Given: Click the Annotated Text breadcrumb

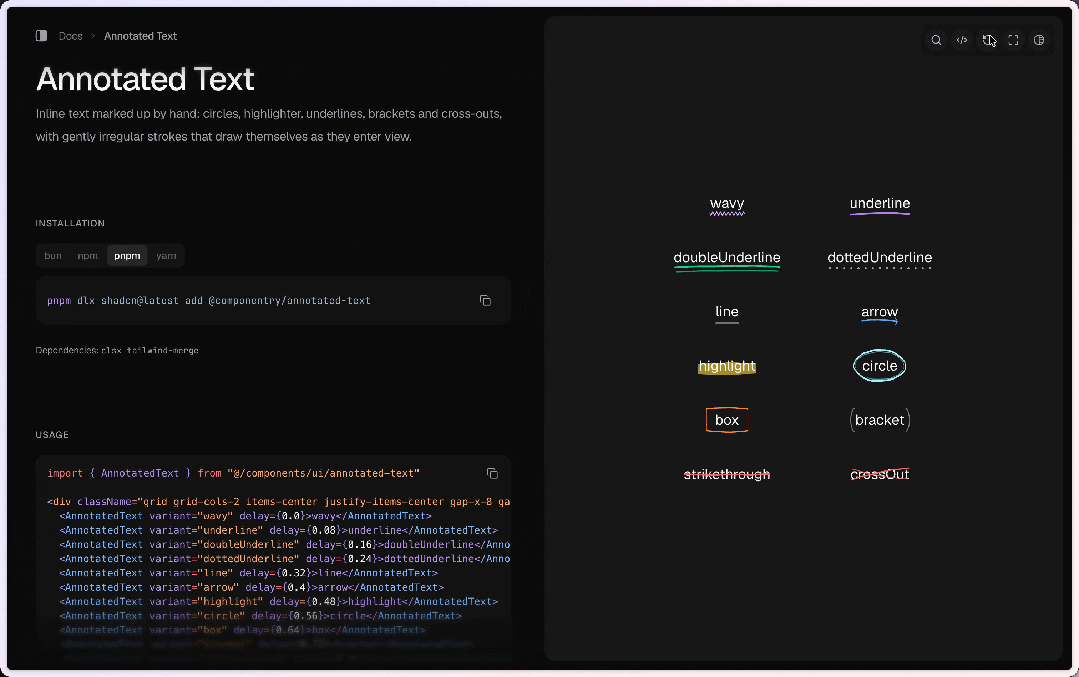Looking at the screenshot, I should point(140,36).
